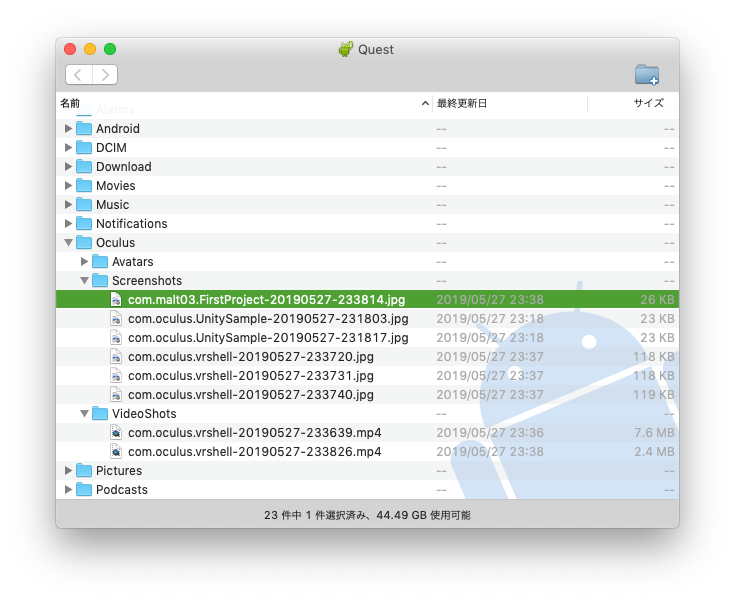
Task: Select com.oculus.vrshell-20190527-233740.jpg
Action: [x=251, y=394]
